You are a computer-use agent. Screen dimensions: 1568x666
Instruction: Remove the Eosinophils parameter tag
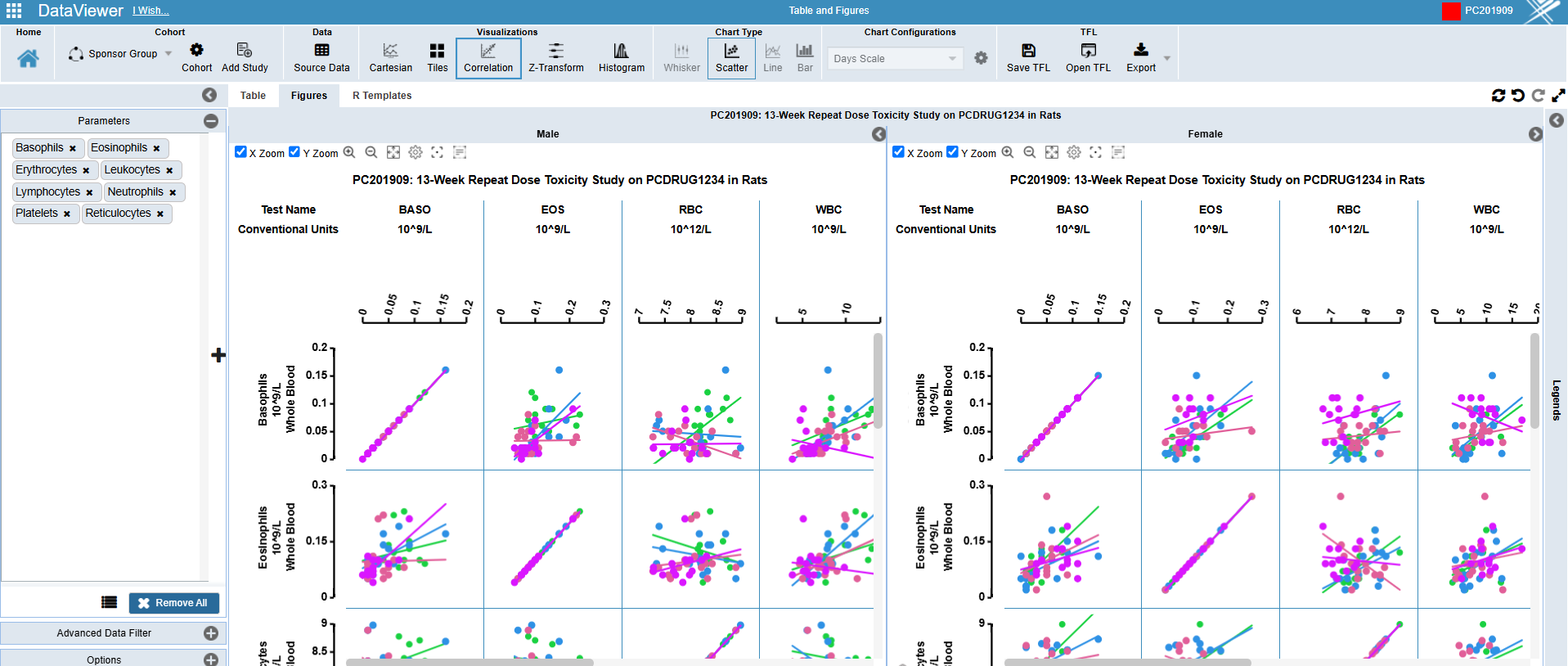point(156,148)
